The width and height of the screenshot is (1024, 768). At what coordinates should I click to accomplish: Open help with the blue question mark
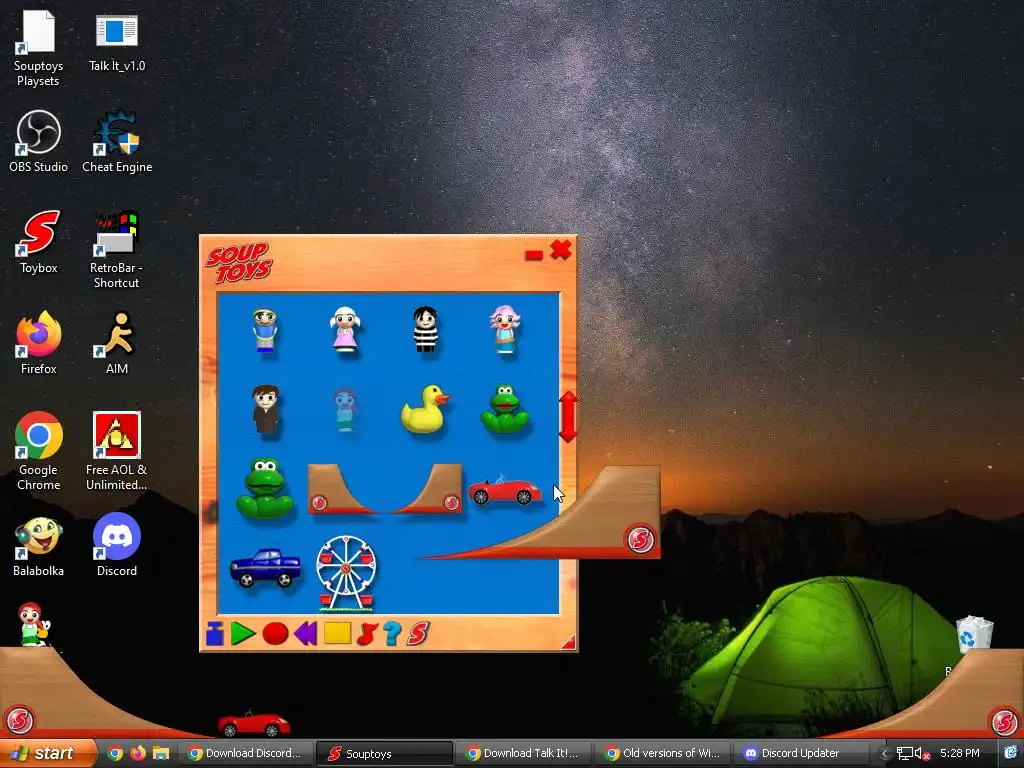pyautogui.click(x=392, y=633)
